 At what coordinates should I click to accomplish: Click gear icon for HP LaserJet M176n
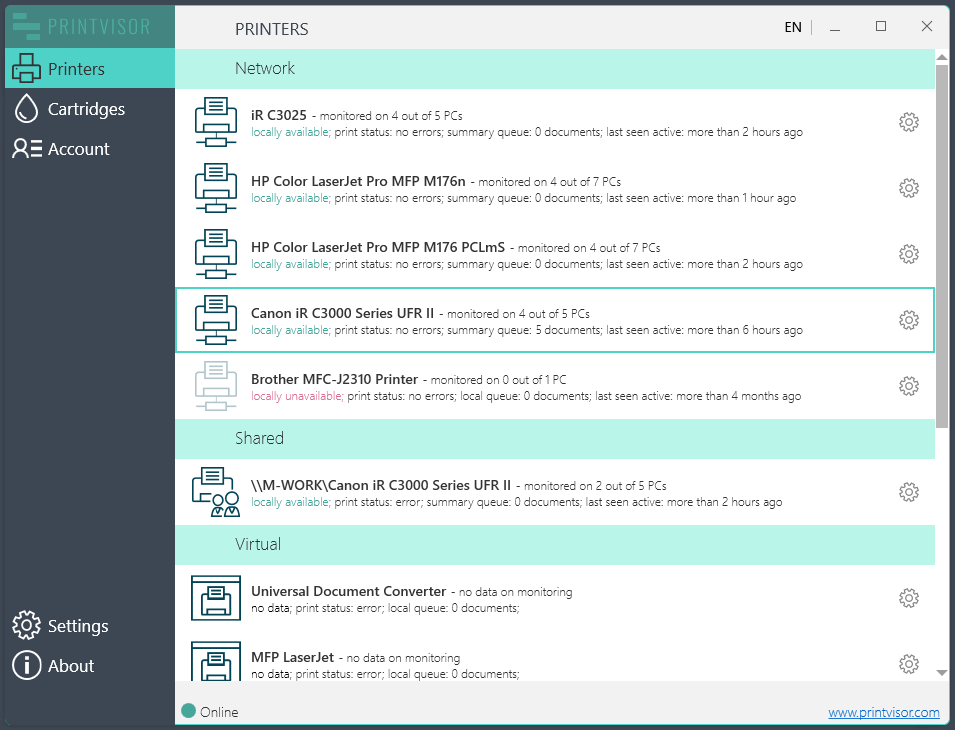tap(908, 188)
